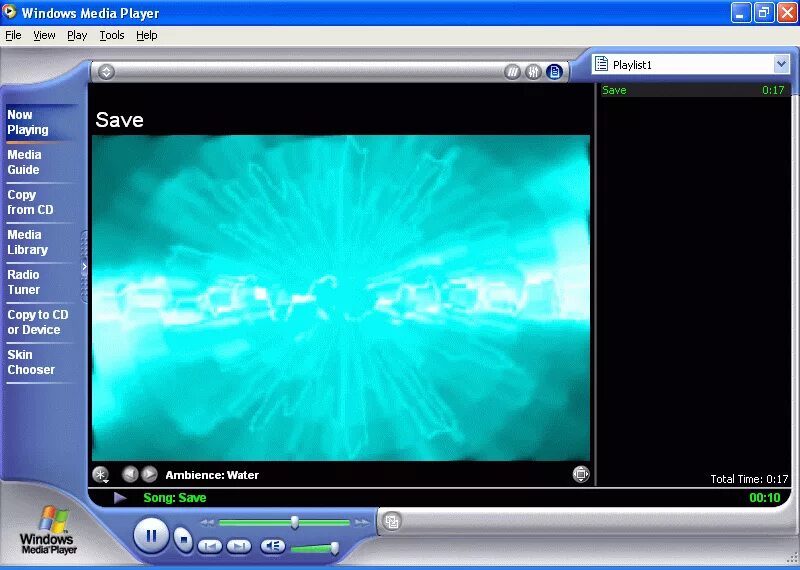
Task: Click the Song: Save status text
Action: 174,498
